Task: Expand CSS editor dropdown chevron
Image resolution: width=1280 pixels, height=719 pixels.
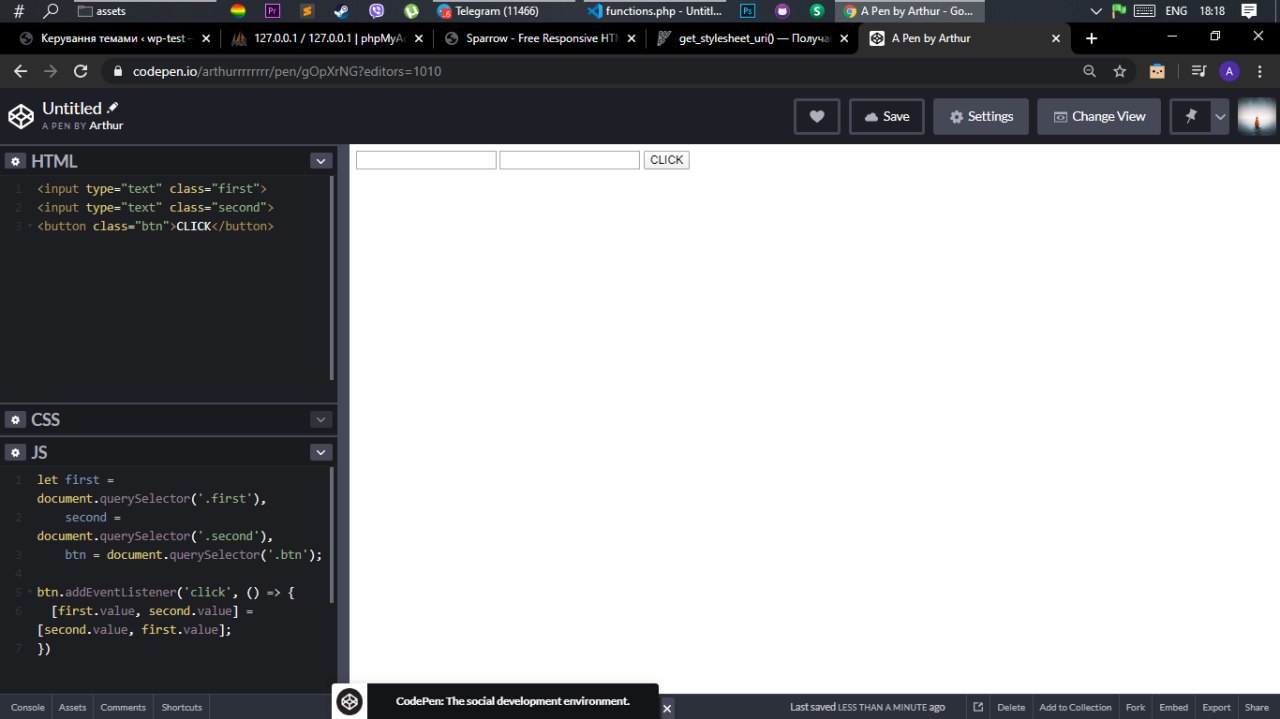Action: tap(320, 419)
